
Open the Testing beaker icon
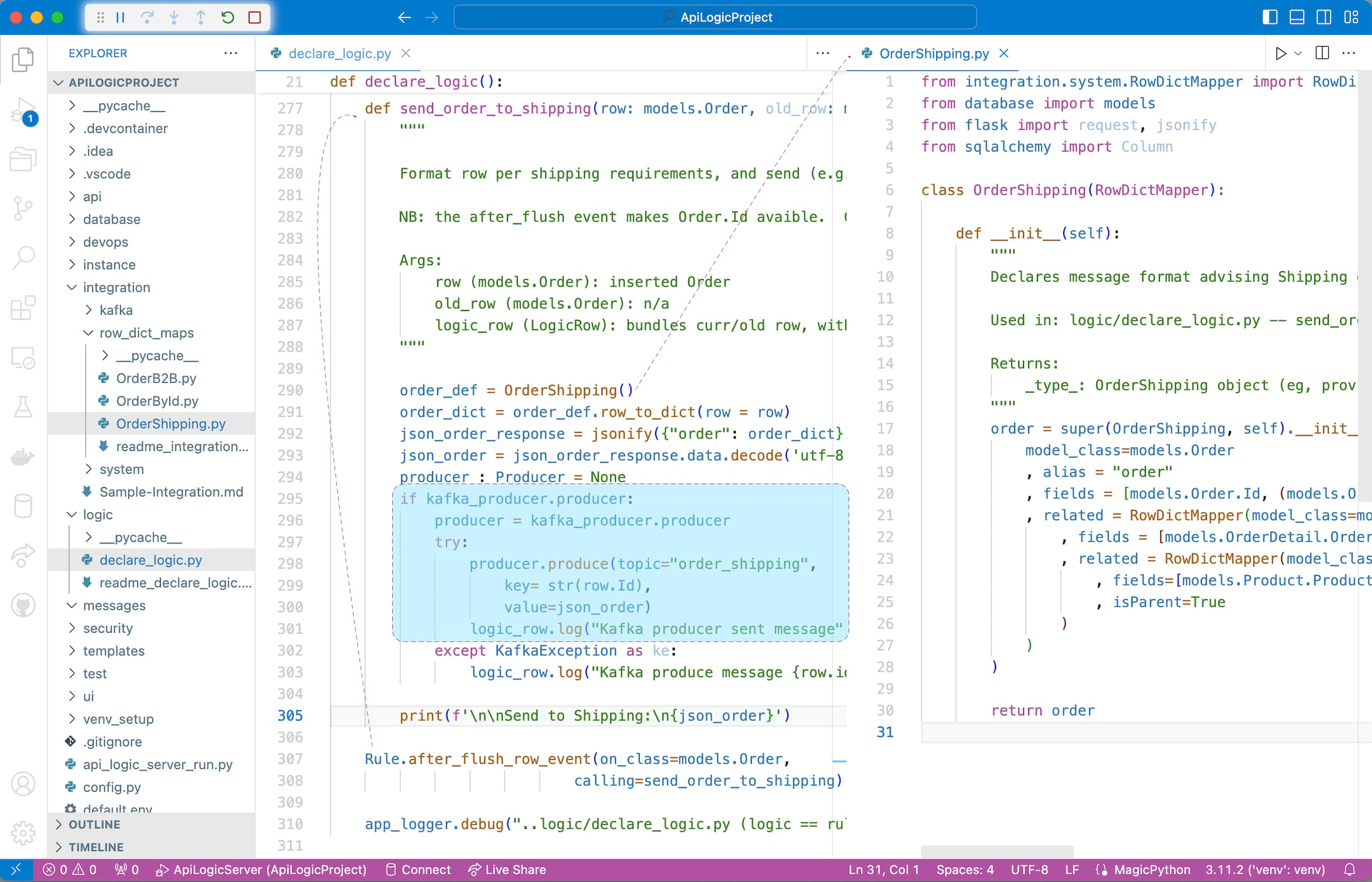coord(23,407)
